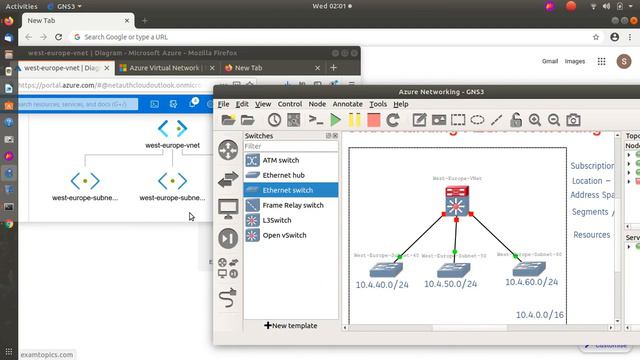Image resolution: width=640 pixels, height=360 pixels.
Task: Click the GNS3 Open project folder icon
Action: pyautogui.click(x=248, y=120)
